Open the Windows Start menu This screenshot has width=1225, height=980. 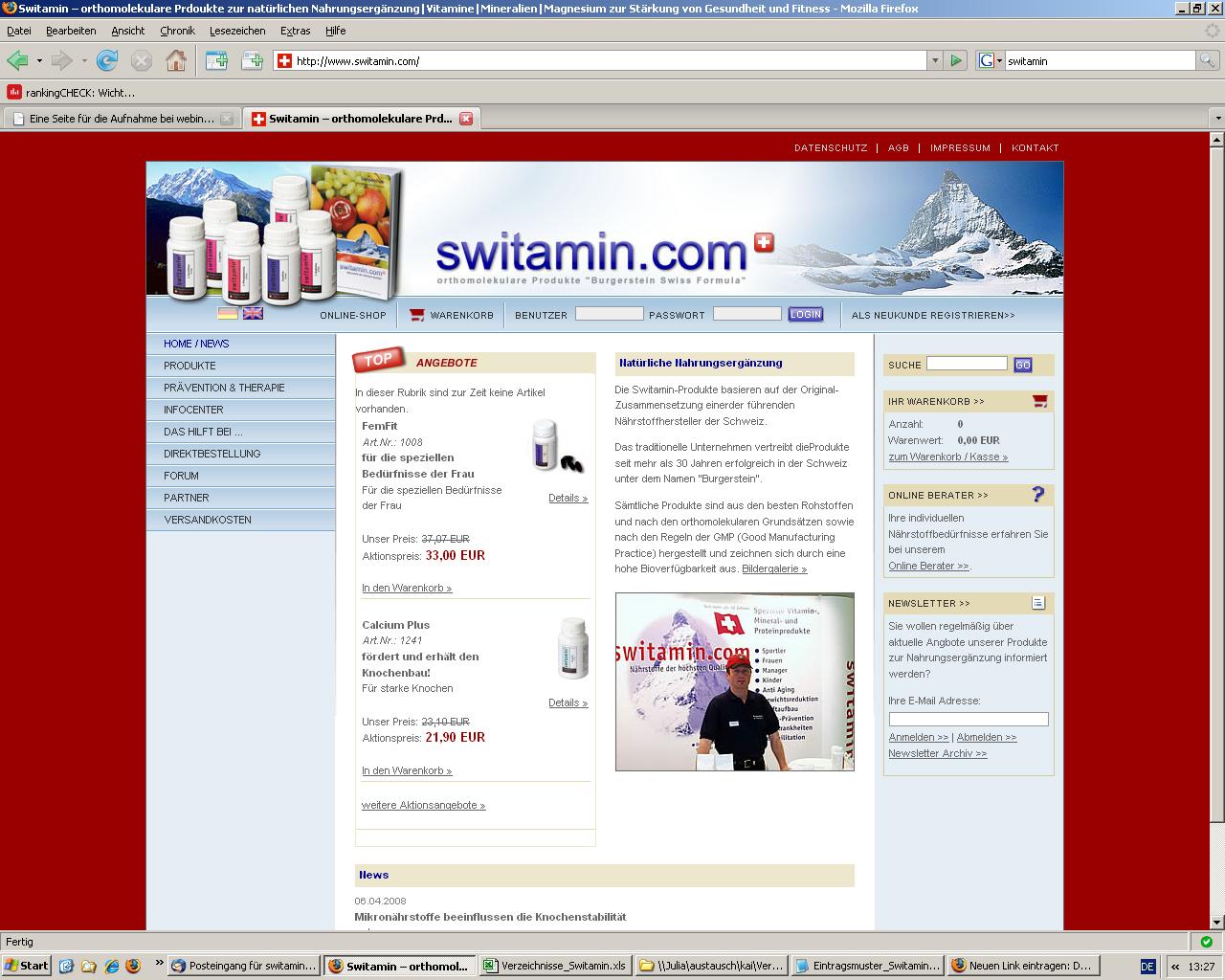click(x=27, y=966)
